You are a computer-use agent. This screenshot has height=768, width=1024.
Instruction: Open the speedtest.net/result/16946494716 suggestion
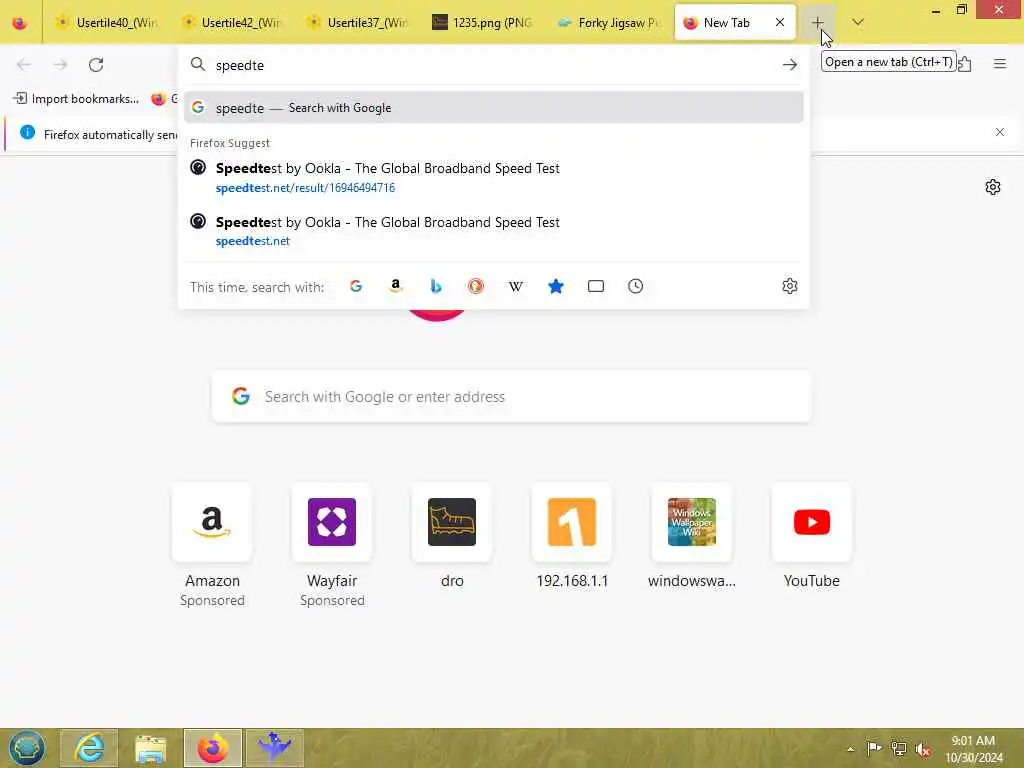[x=493, y=178]
